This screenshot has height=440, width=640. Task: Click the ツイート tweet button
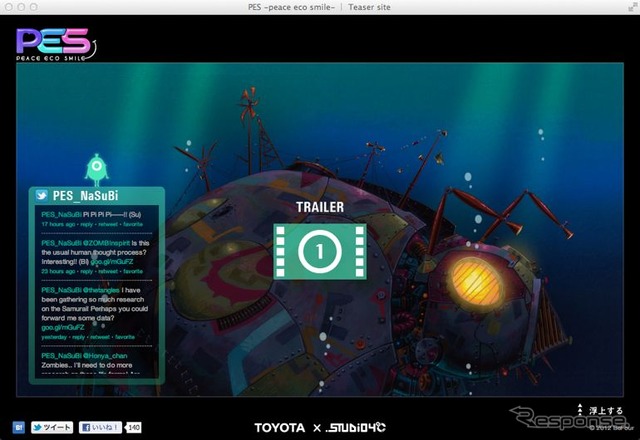tap(52, 427)
